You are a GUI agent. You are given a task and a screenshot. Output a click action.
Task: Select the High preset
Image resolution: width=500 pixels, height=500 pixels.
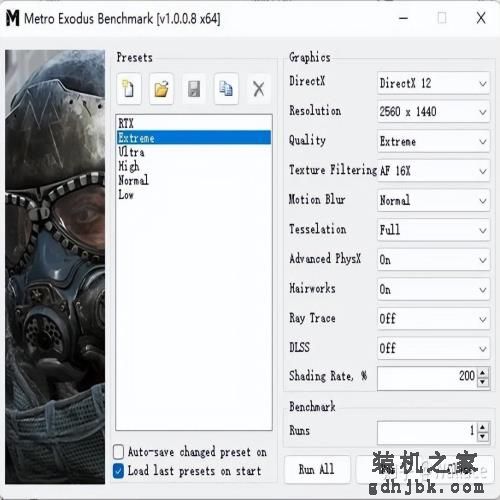pos(194,166)
